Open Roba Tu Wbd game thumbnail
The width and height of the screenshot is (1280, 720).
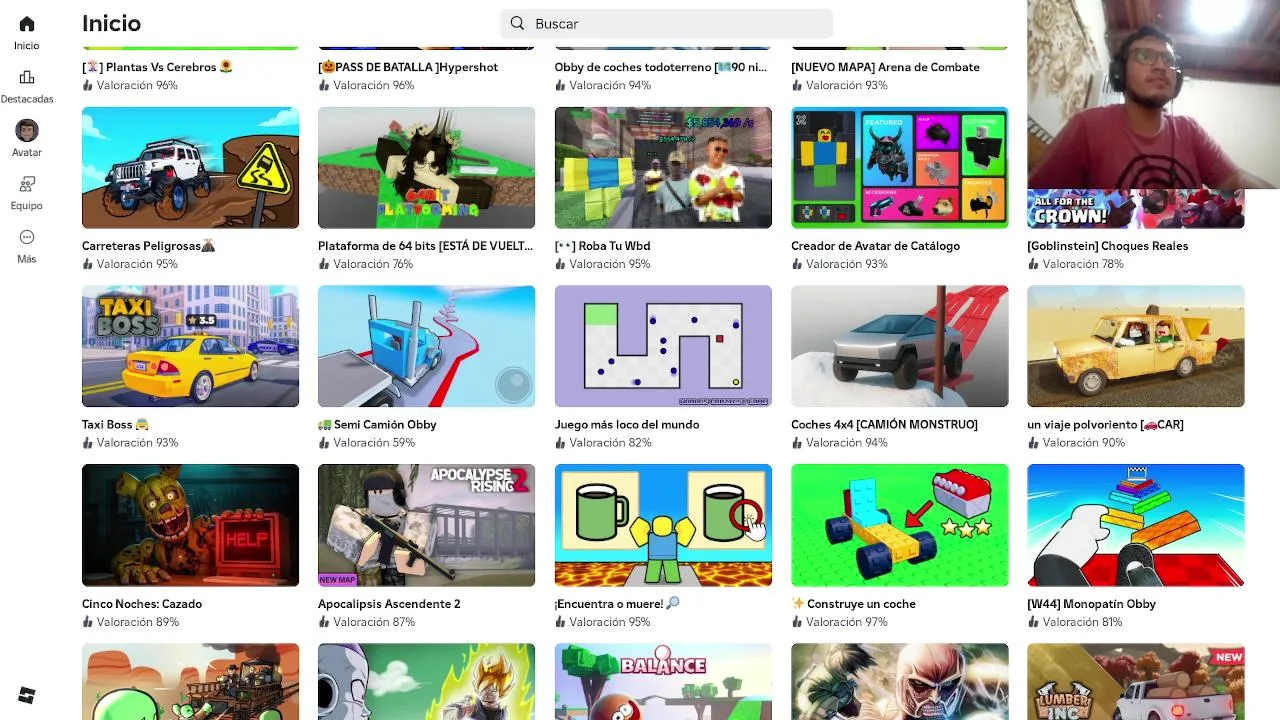tap(663, 168)
